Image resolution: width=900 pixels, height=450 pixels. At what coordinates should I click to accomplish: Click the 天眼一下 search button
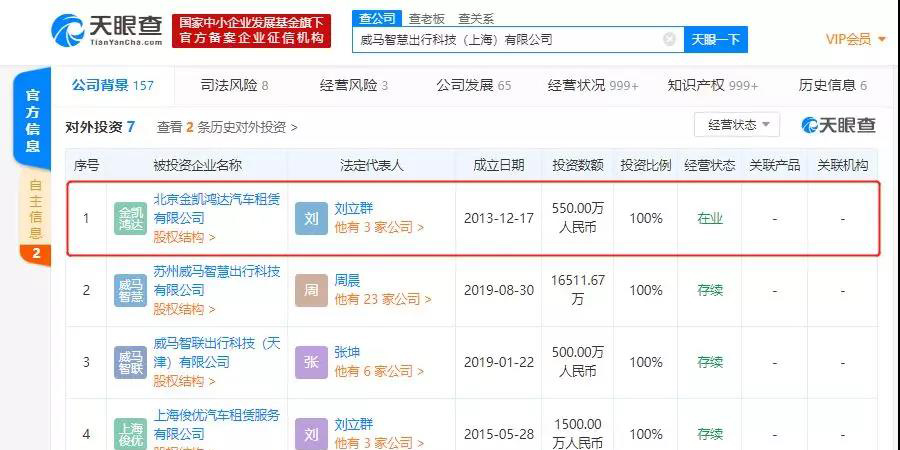click(715, 39)
